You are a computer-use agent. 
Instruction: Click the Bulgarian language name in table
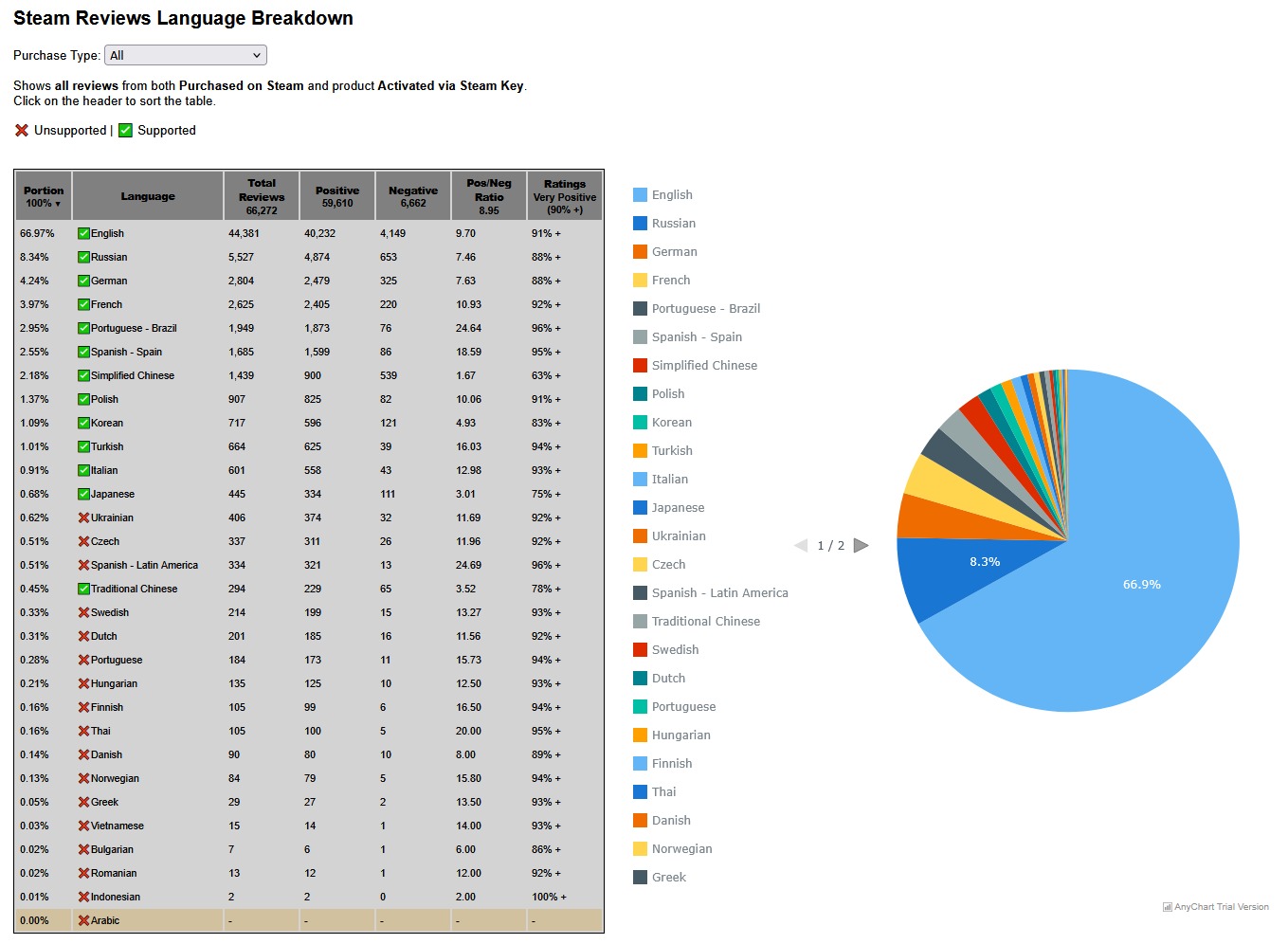click(x=112, y=849)
